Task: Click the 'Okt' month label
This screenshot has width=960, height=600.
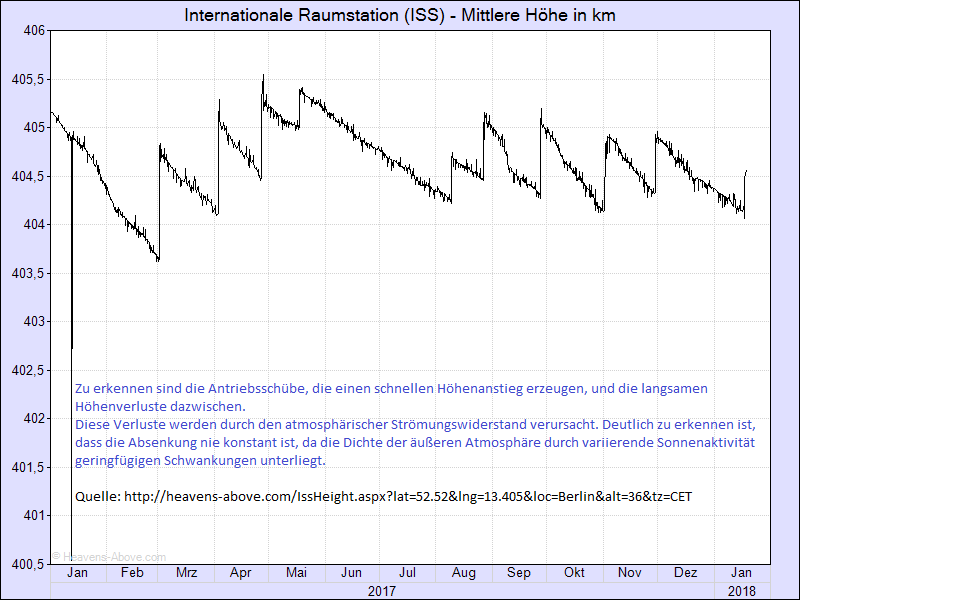Action: point(574,573)
